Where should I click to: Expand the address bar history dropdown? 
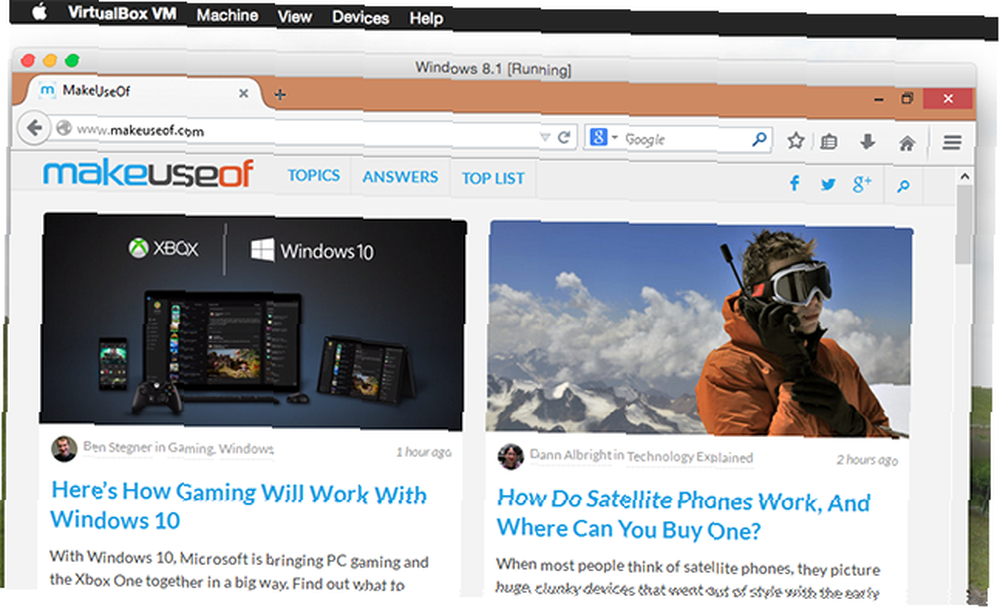pyautogui.click(x=545, y=137)
